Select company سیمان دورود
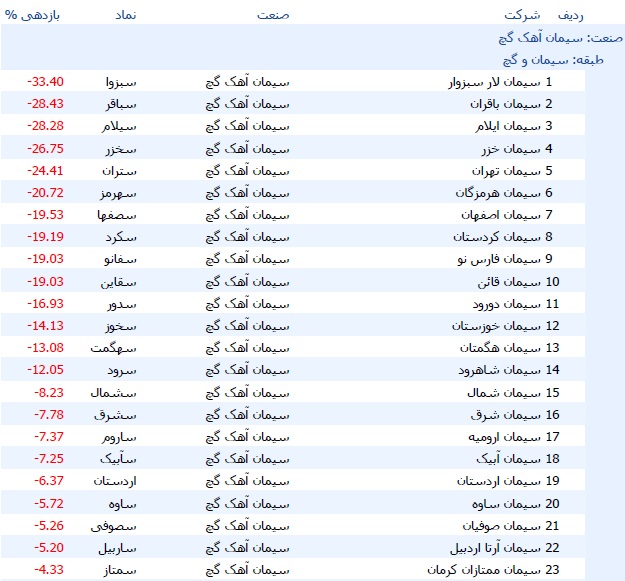This screenshot has height=581, width=625. [x=507, y=304]
